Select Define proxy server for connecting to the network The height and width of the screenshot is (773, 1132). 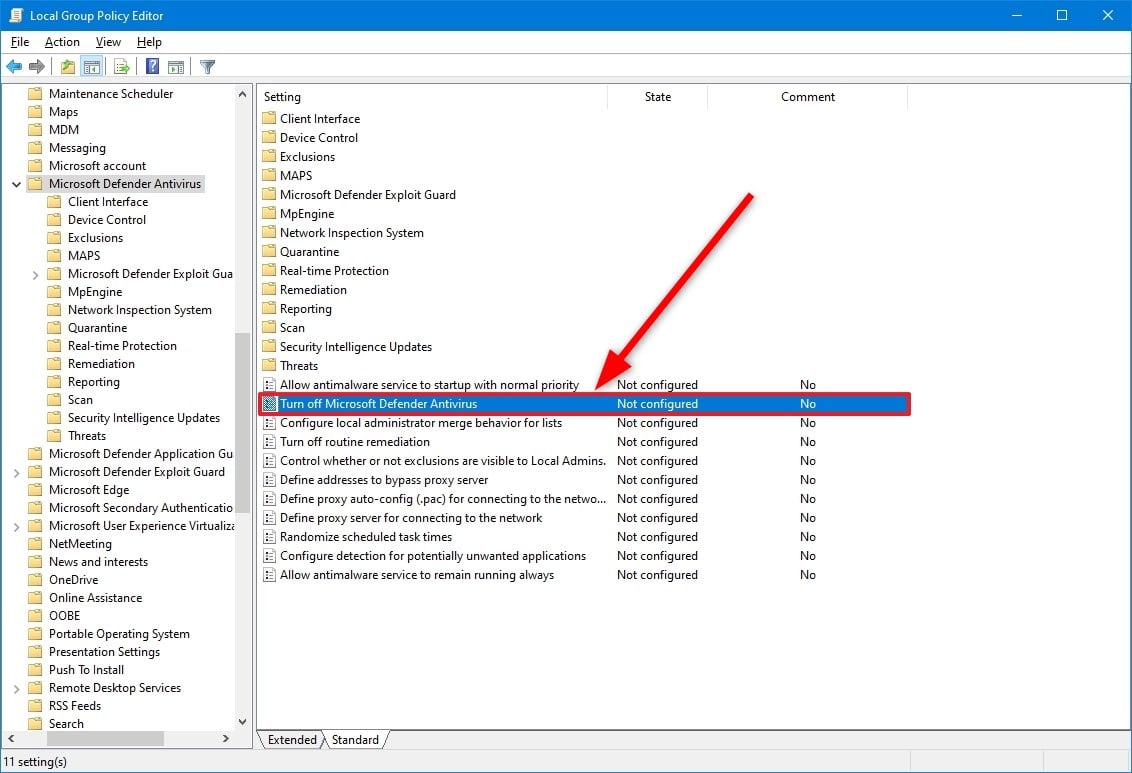point(583,517)
